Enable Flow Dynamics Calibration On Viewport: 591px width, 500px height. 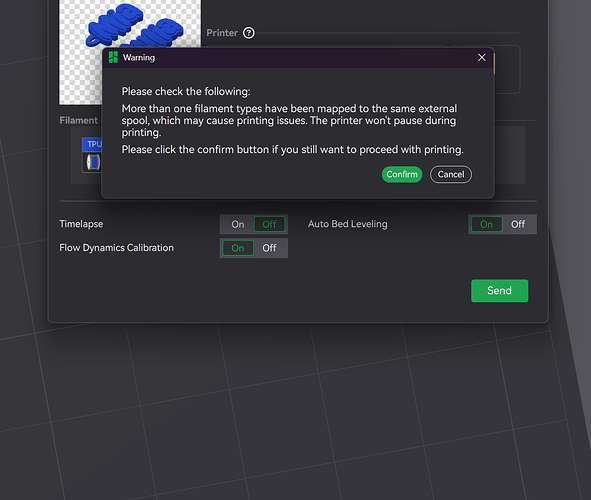click(238, 248)
